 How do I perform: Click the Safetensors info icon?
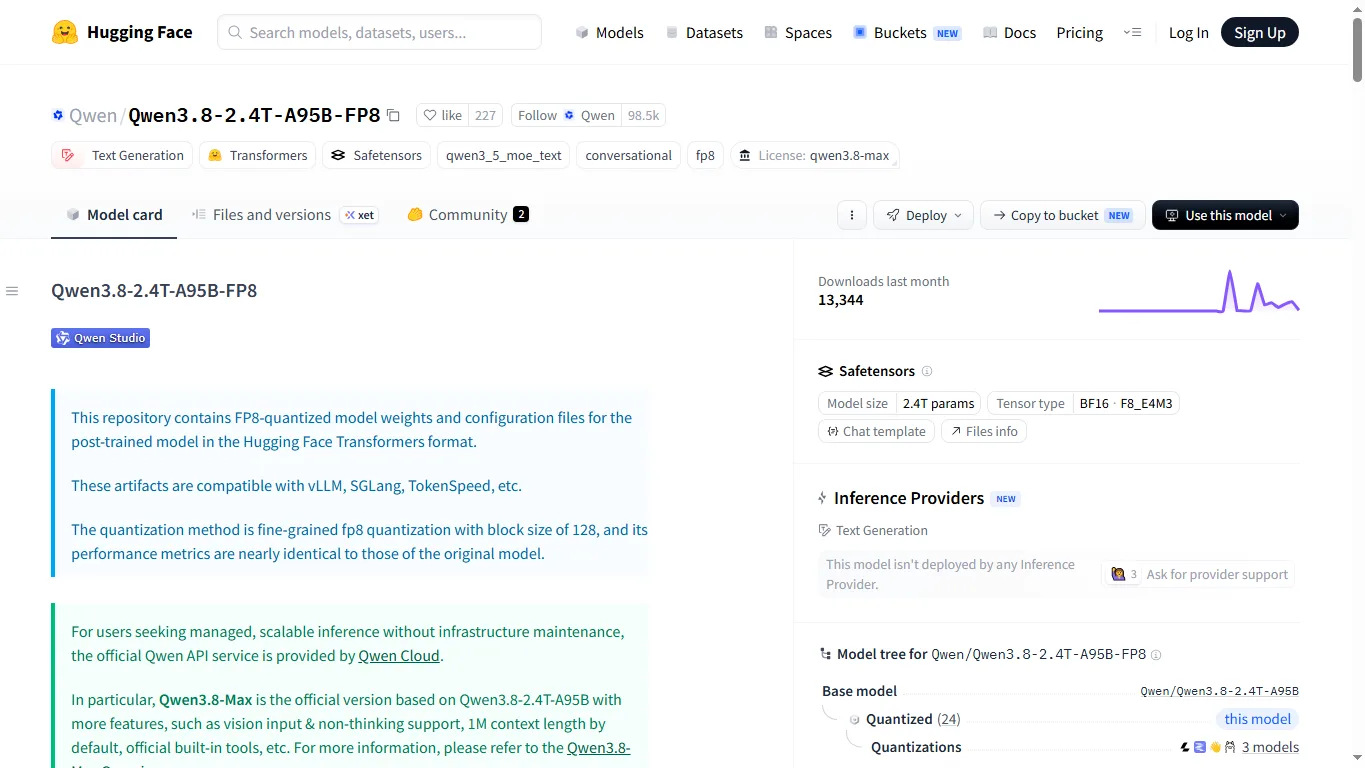(x=927, y=371)
